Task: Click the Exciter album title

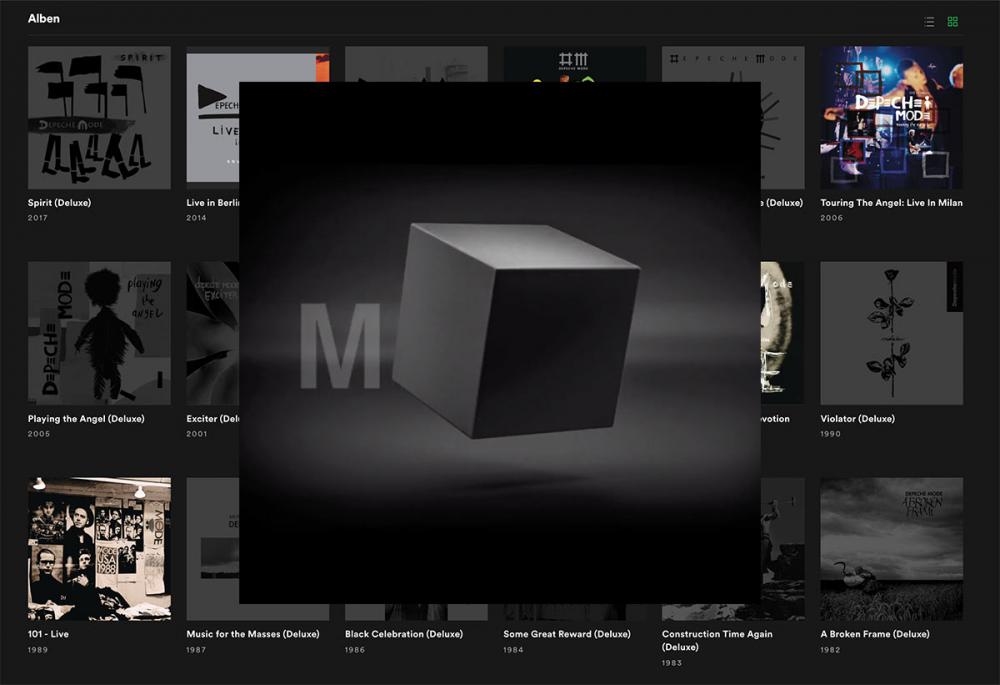Action: tap(213, 419)
